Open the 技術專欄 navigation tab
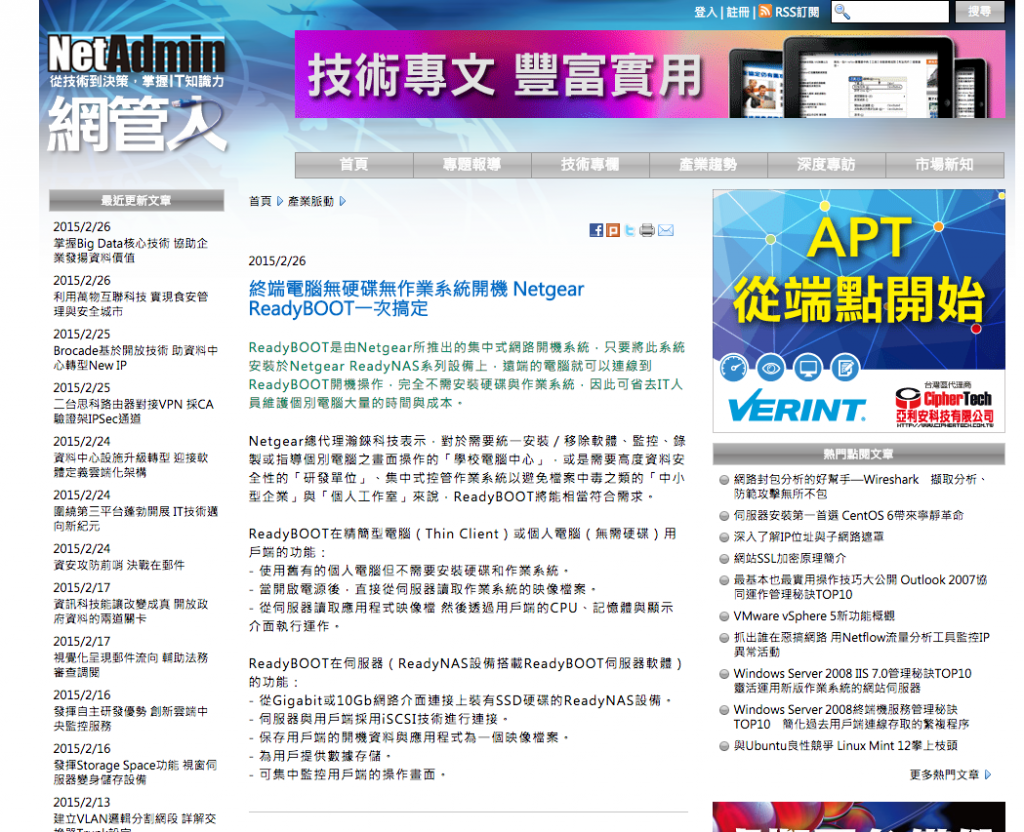This screenshot has height=832, width=1024. 590,165
